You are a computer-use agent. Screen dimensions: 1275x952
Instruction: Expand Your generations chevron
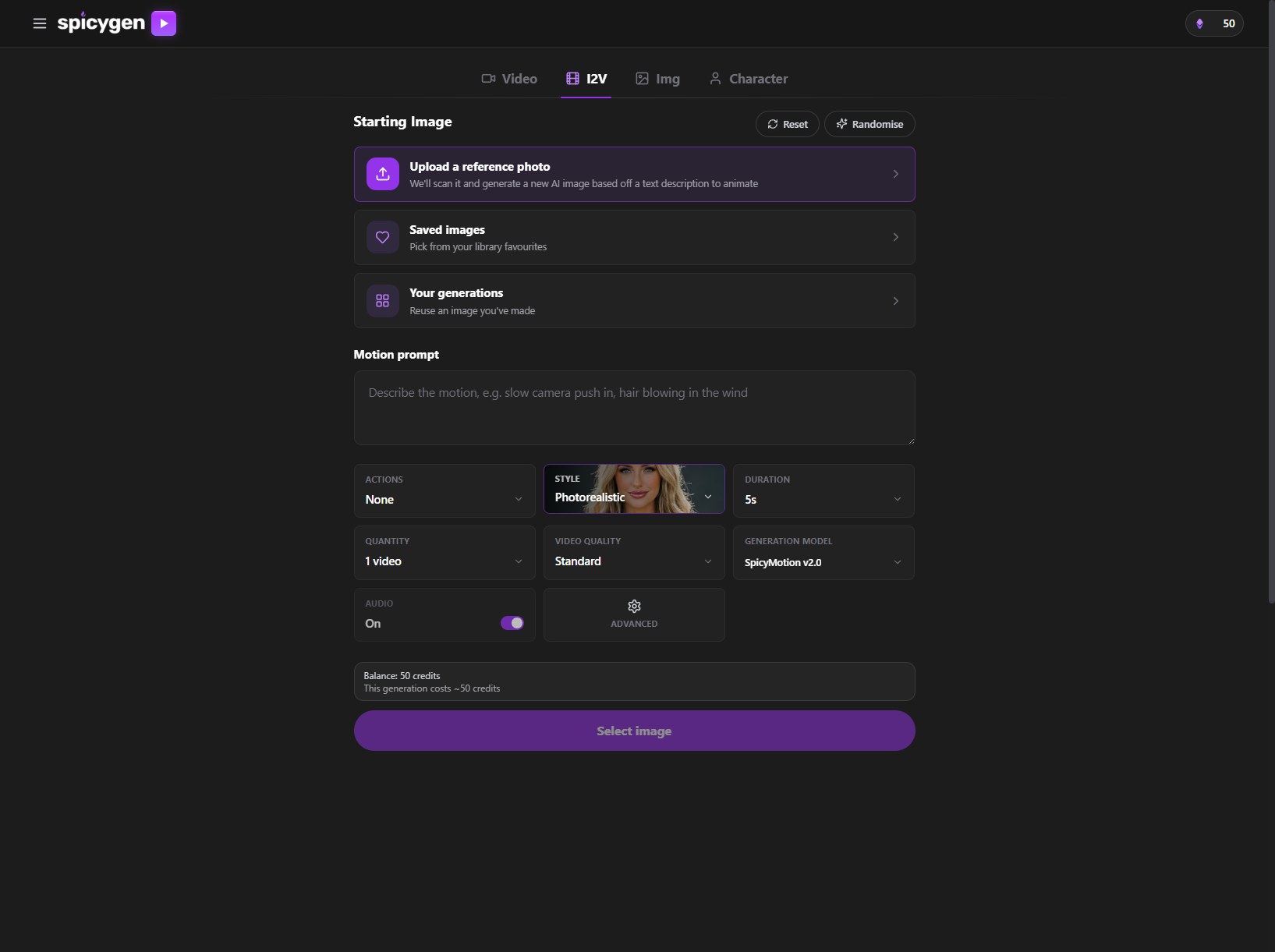pos(895,301)
